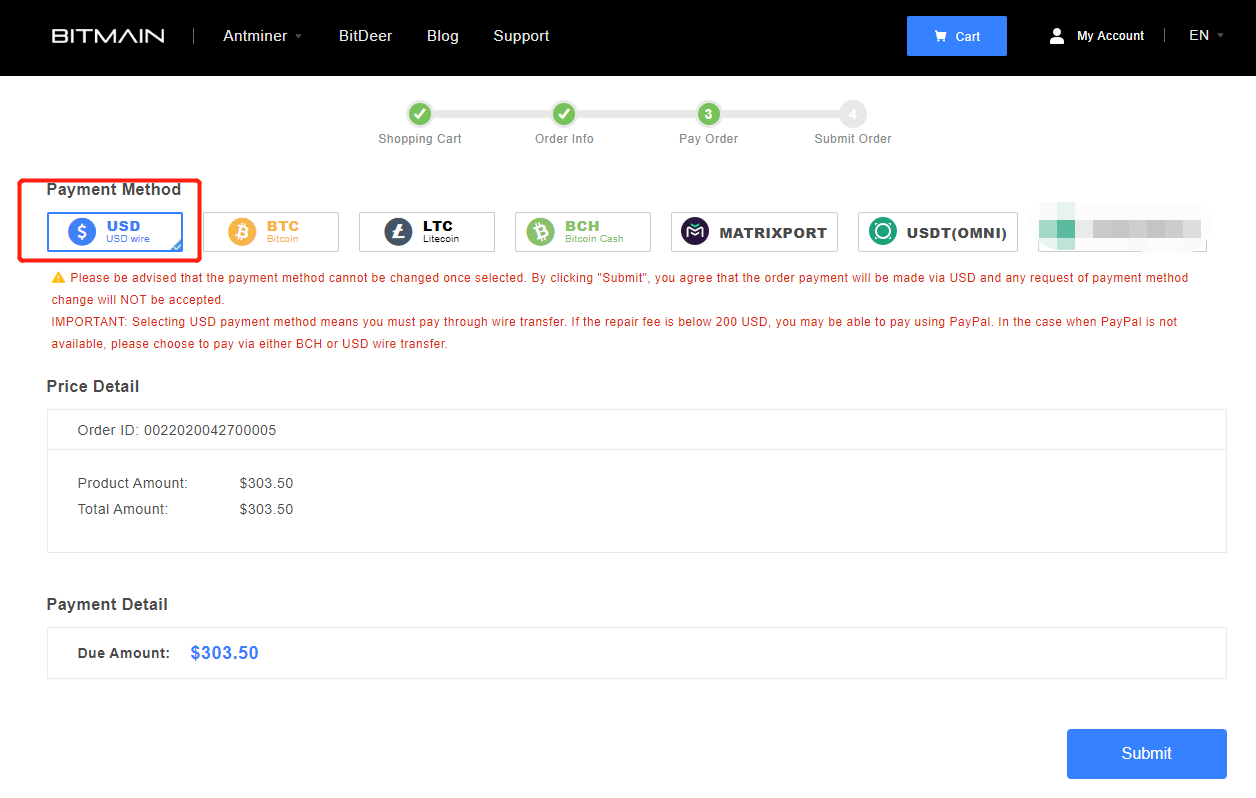This screenshot has height=798, width=1256.
Task: Click the orange Bitcoin coin icon
Action: click(x=242, y=232)
